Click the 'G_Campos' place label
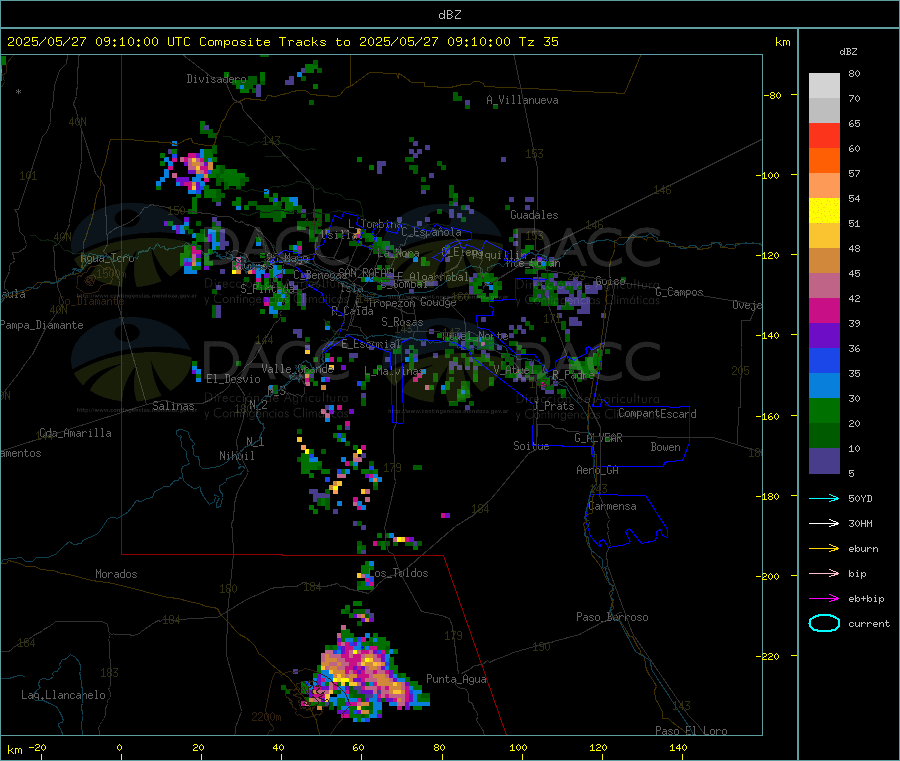Screen dimensions: 900x761 point(679,292)
